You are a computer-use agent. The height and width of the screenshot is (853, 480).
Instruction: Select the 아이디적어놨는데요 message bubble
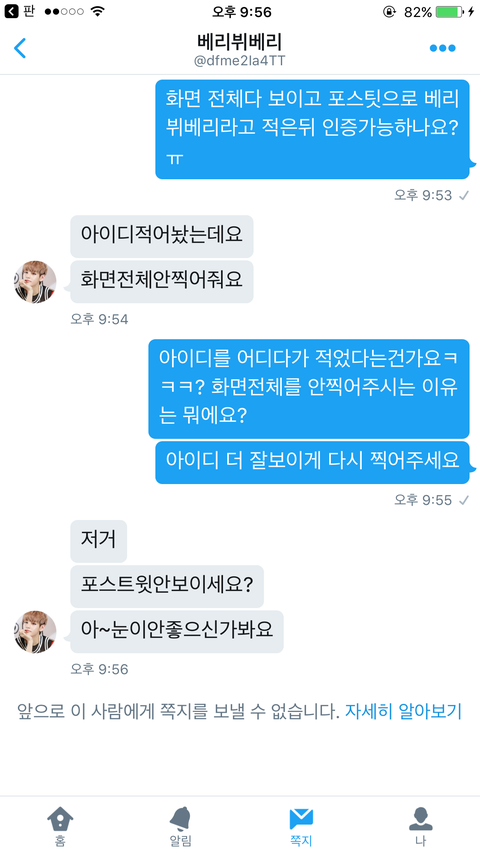(162, 237)
